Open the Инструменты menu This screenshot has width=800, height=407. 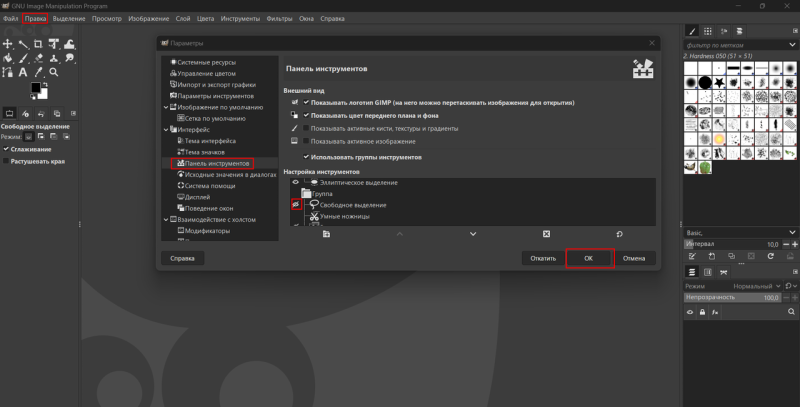[240, 18]
